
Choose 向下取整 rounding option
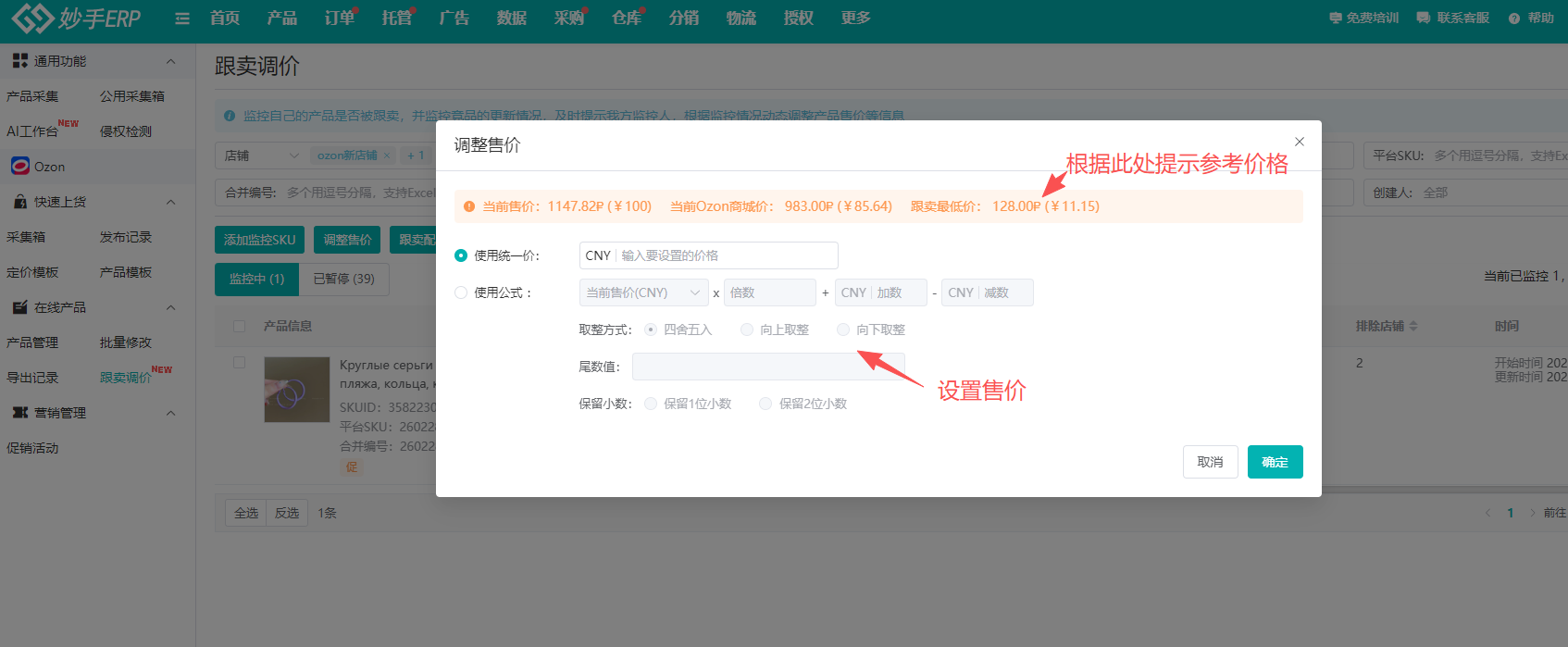pyautogui.click(x=843, y=330)
